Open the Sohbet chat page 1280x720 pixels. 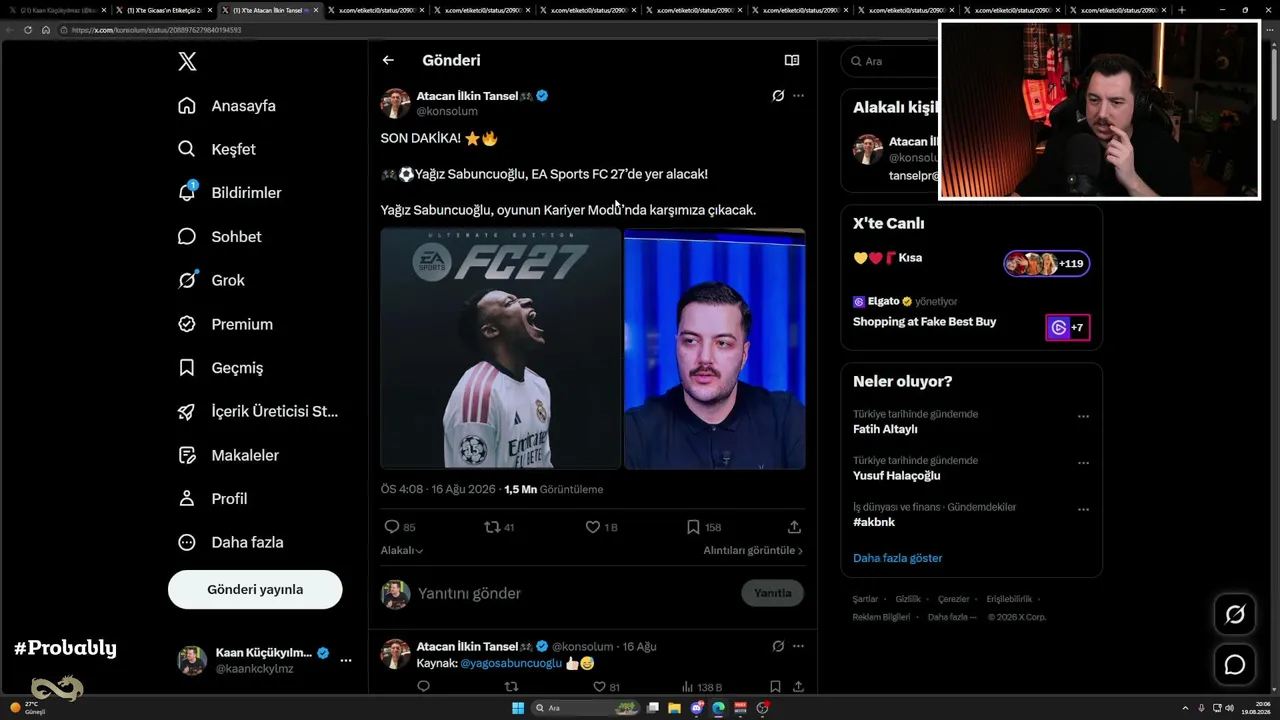point(220,237)
